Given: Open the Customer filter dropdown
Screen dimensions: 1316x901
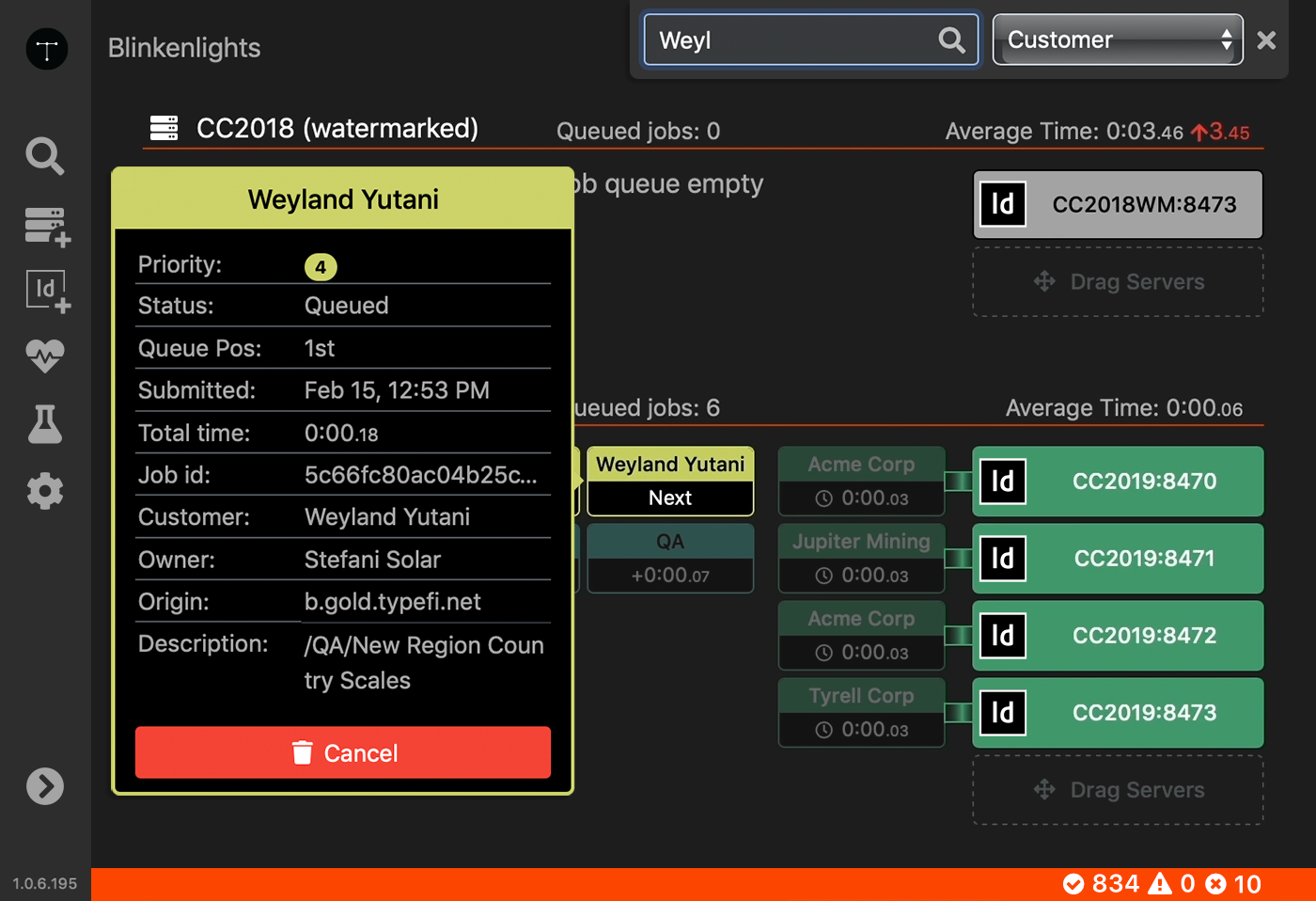Looking at the screenshot, I should pyautogui.click(x=1118, y=40).
